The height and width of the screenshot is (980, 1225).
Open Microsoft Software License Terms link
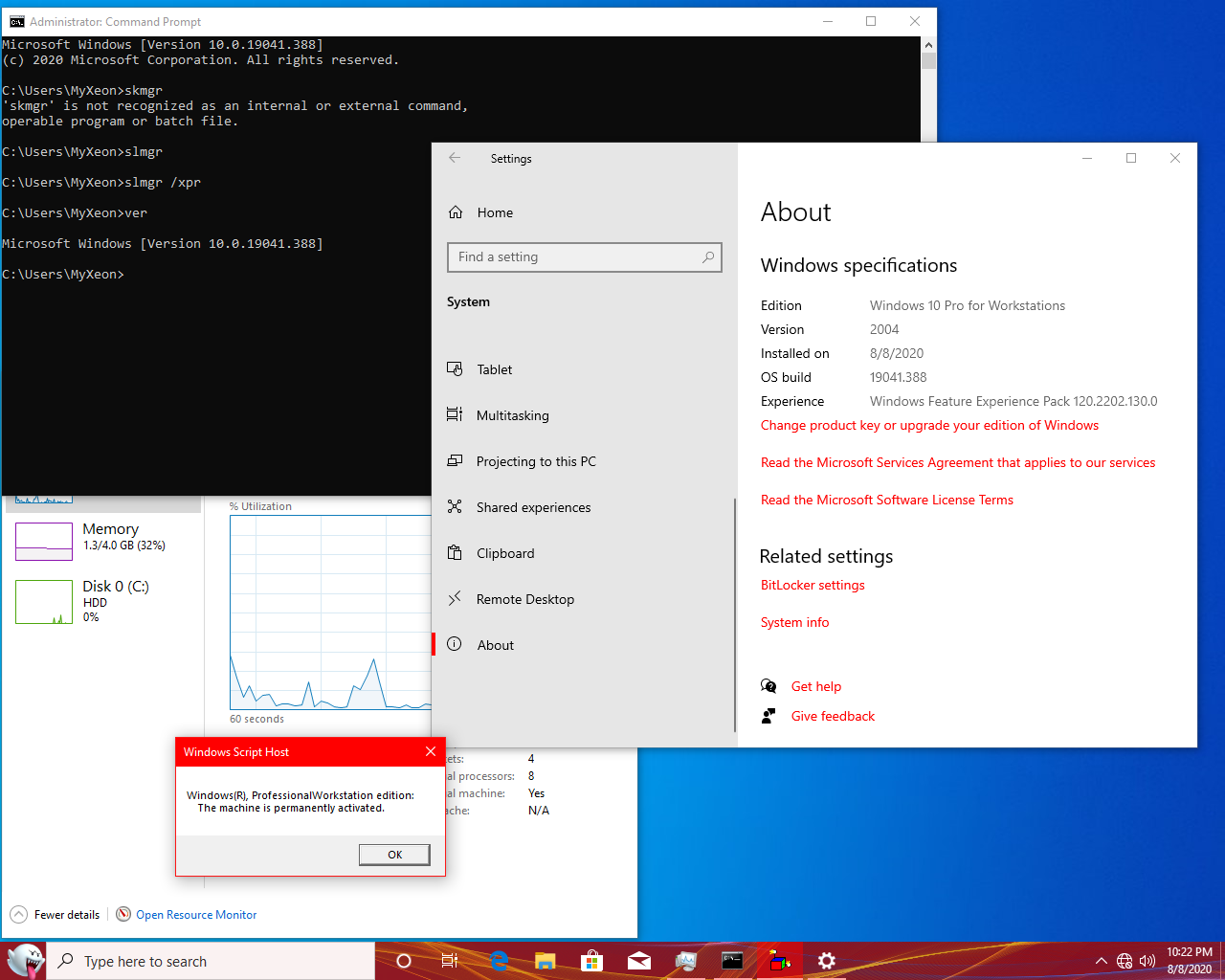[x=887, y=500]
